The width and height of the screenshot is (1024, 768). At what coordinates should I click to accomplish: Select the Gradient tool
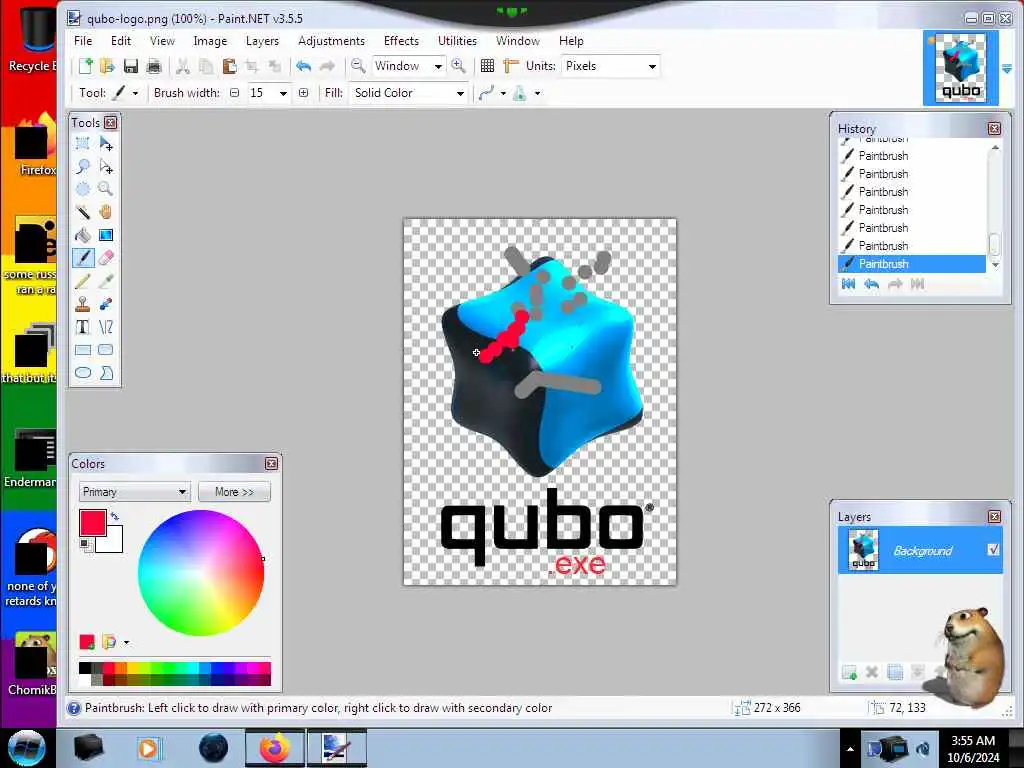click(x=106, y=235)
